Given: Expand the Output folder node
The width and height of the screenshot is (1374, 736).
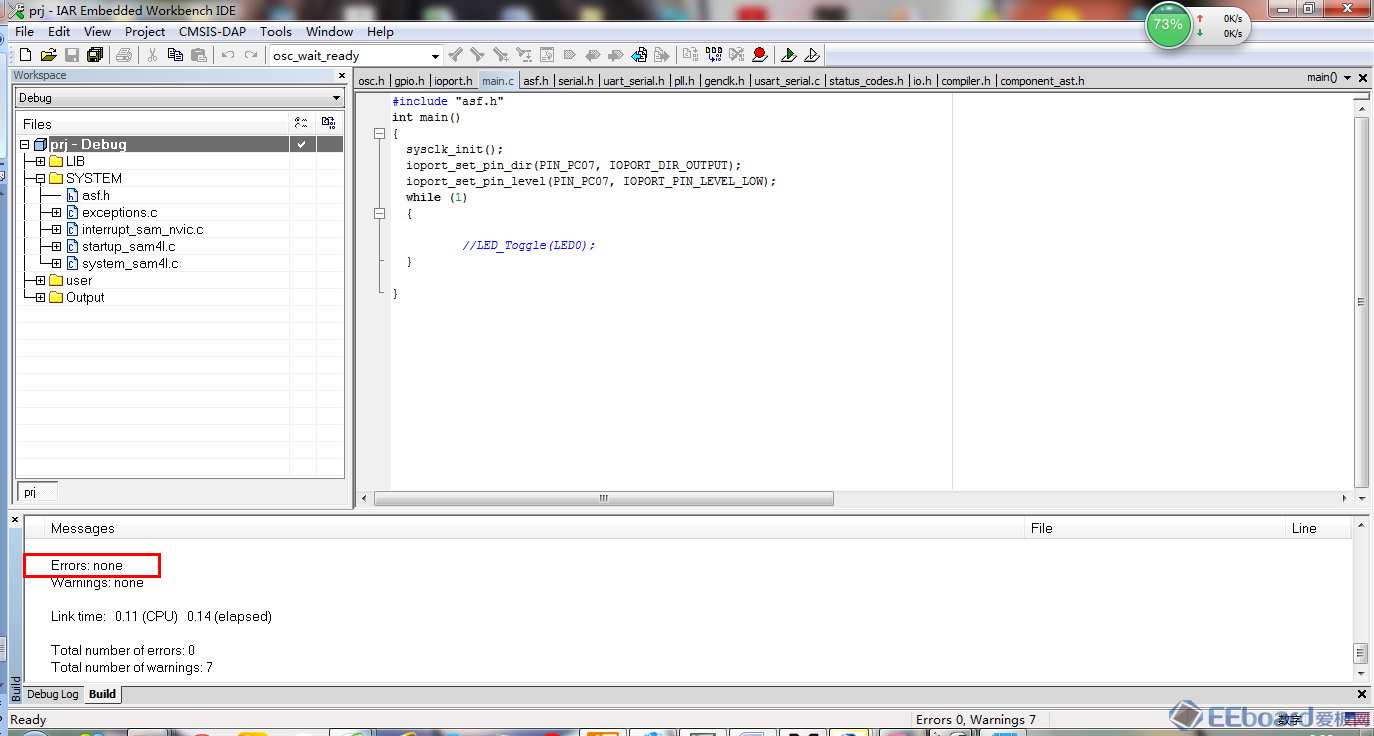Looking at the screenshot, I should (40, 297).
